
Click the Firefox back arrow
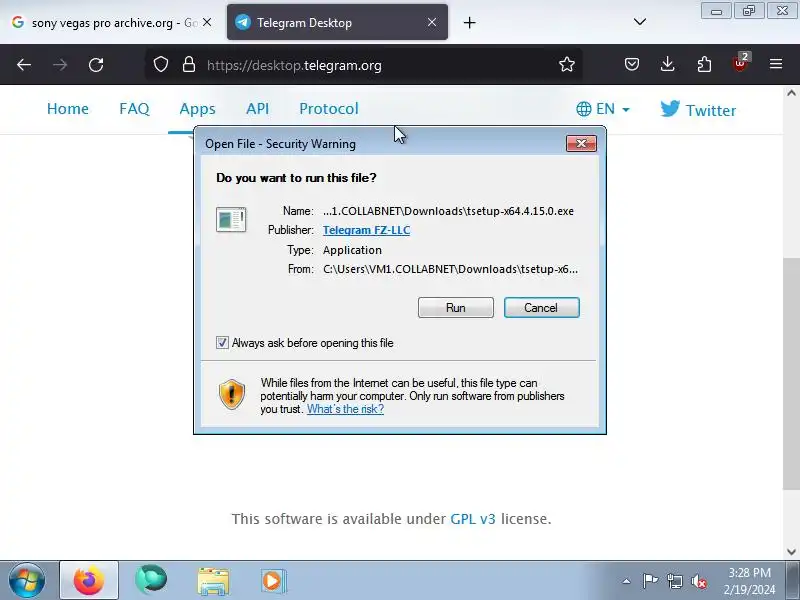click(24, 65)
